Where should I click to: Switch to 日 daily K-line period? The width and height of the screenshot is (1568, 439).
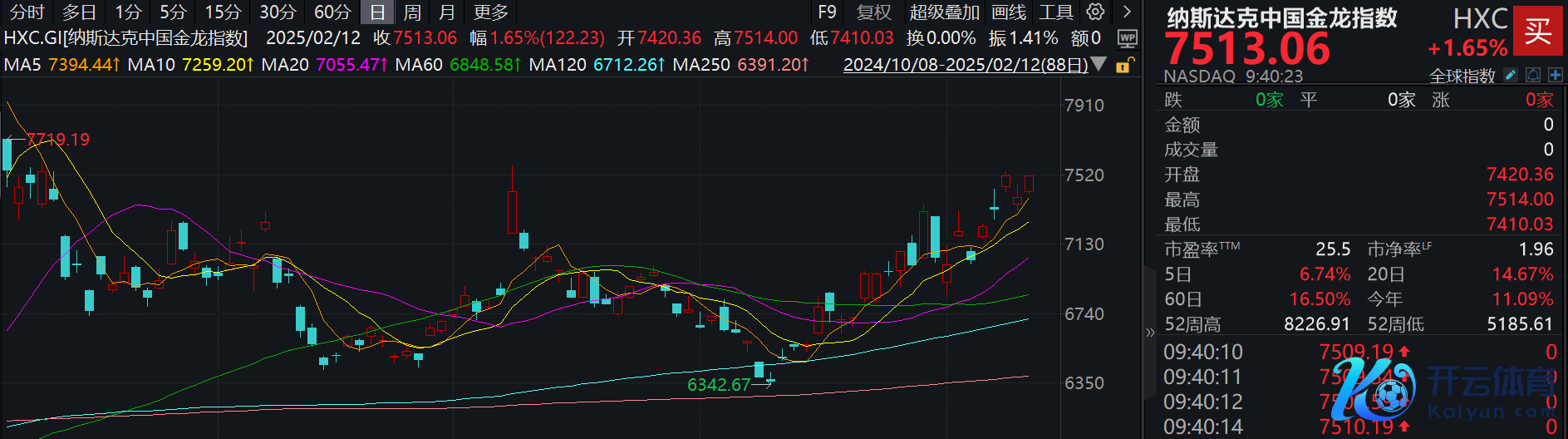click(x=377, y=12)
